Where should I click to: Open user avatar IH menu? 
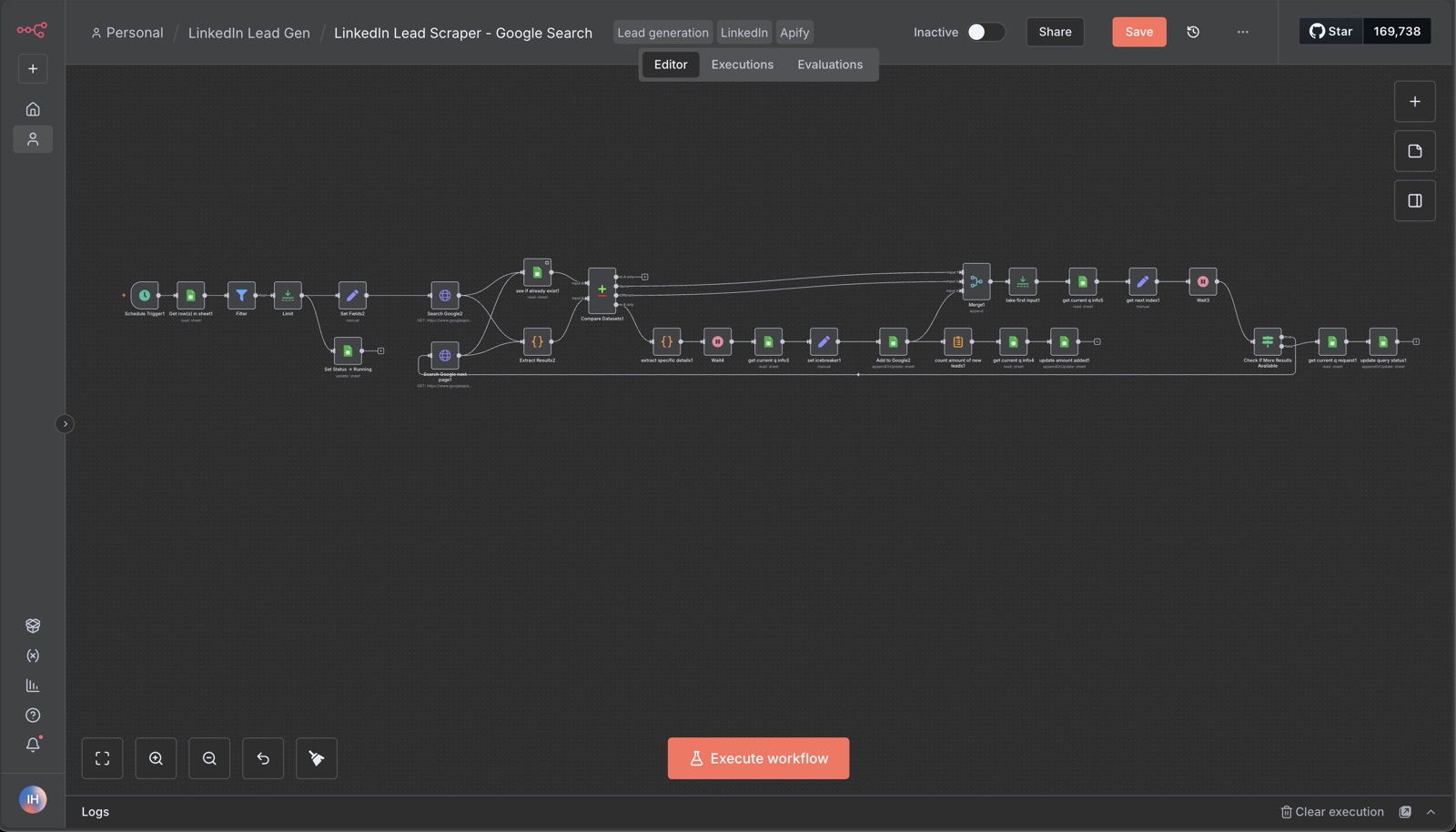point(33,799)
